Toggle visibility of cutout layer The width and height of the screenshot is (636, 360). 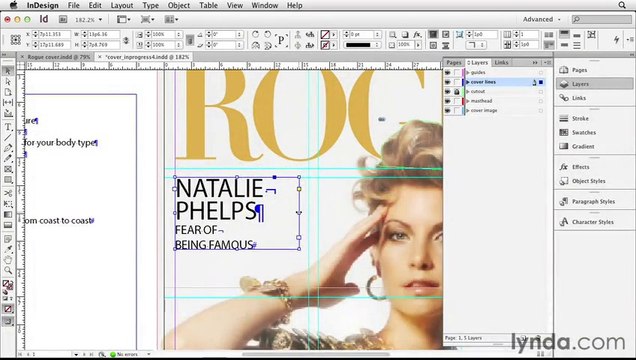pyautogui.click(x=447, y=92)
